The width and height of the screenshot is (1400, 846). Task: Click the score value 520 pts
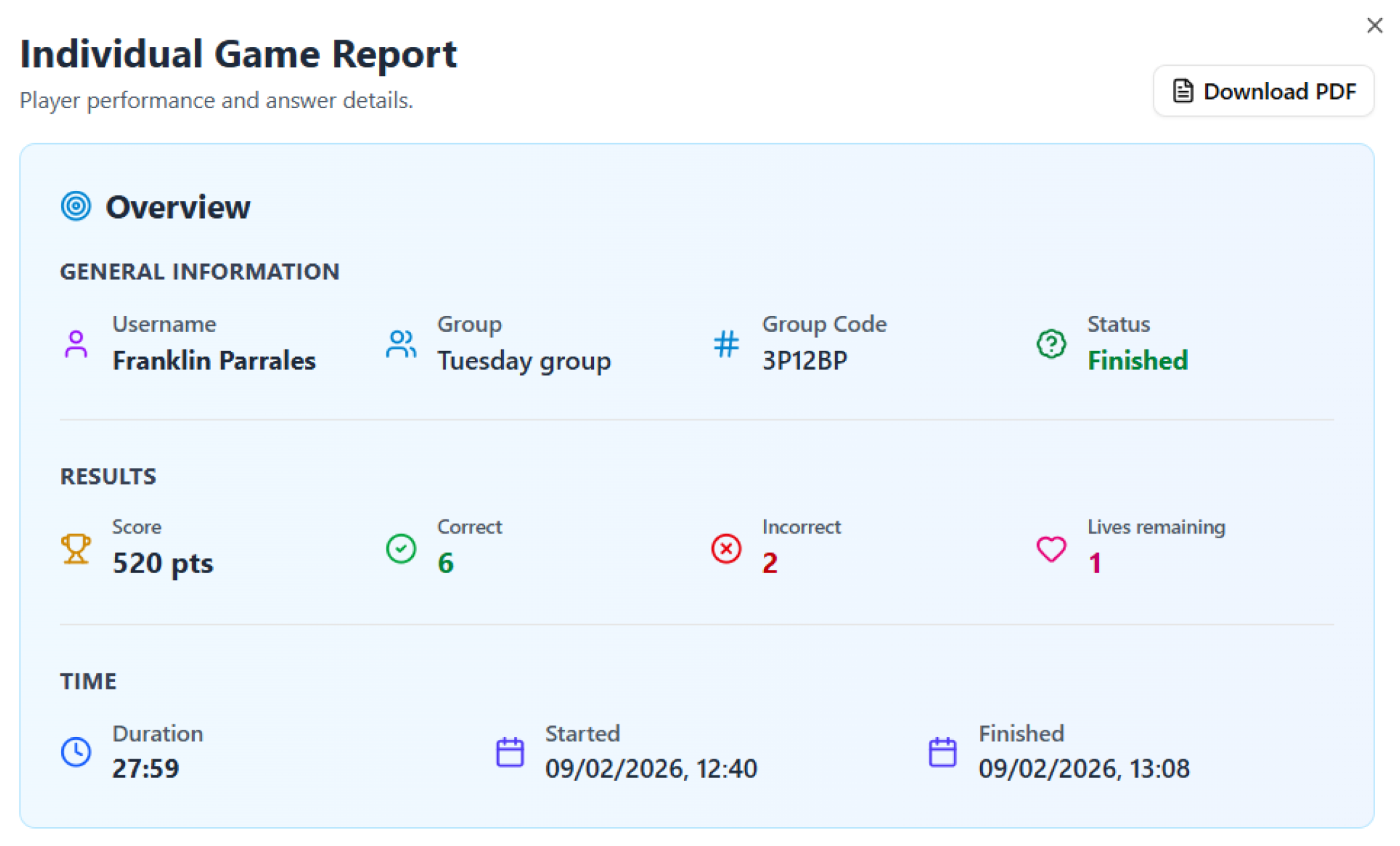tap(163, 563)
